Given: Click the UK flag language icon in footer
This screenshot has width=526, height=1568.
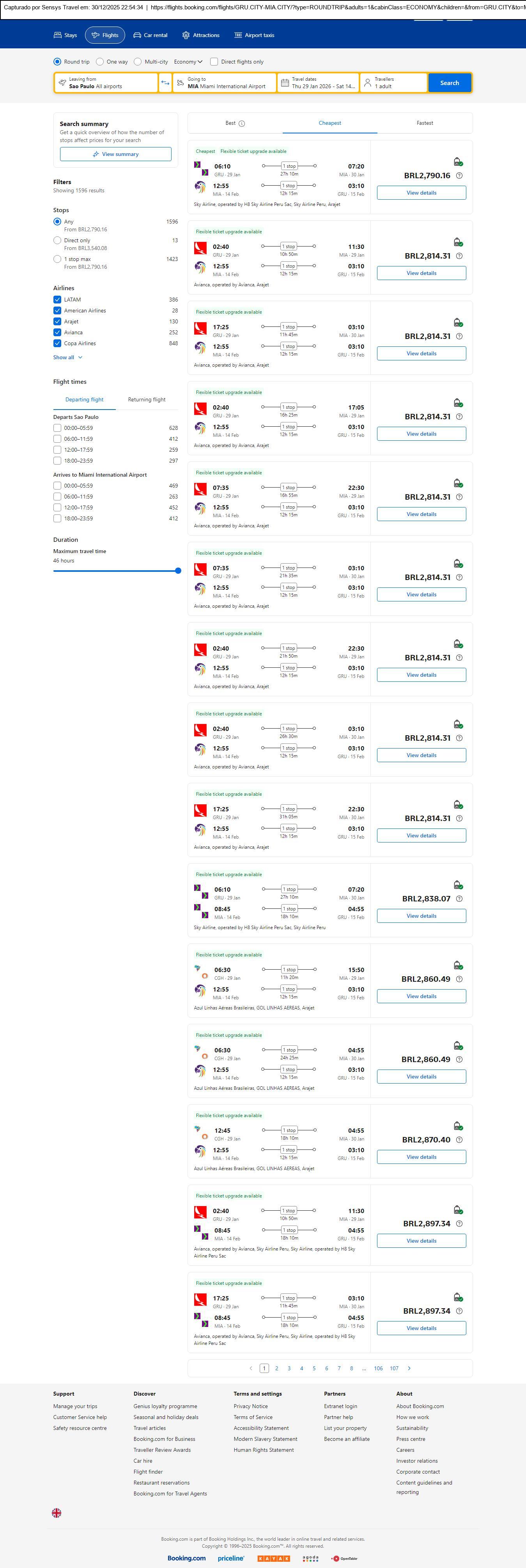Looking at the screenshot, I should pos(57,1512).
